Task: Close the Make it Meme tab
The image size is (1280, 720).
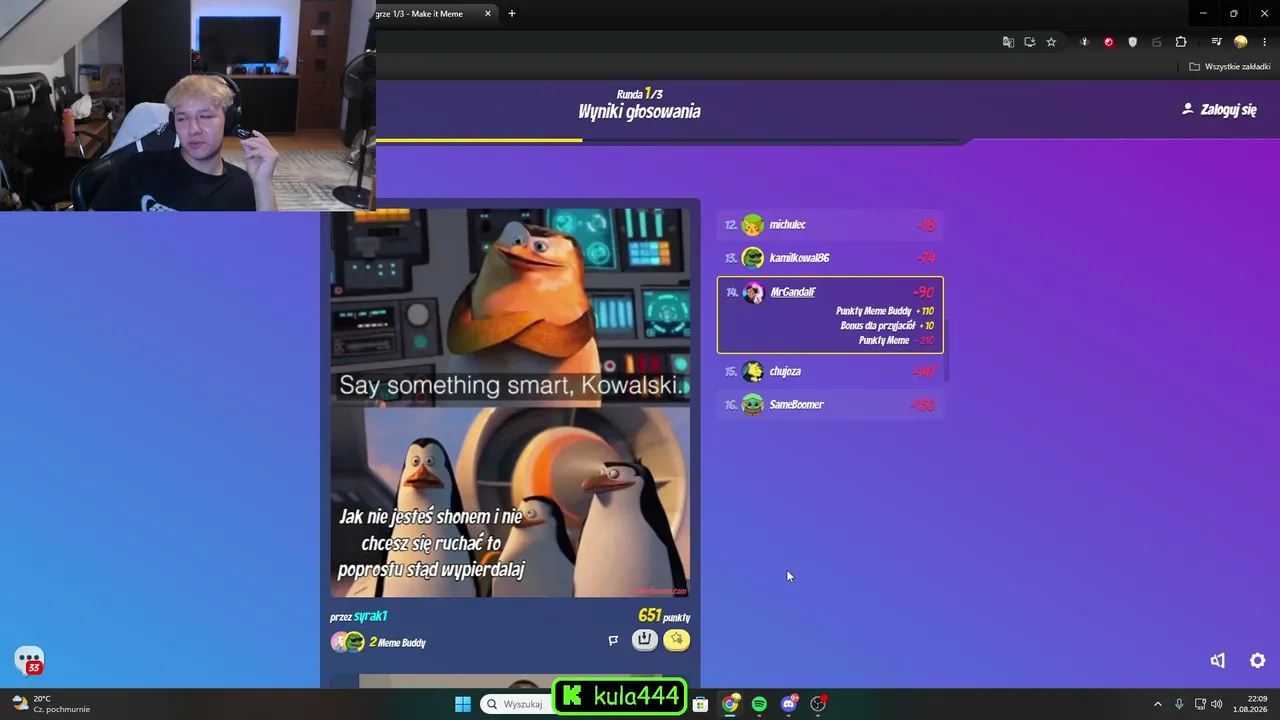Action: click(x=488, y=14)
